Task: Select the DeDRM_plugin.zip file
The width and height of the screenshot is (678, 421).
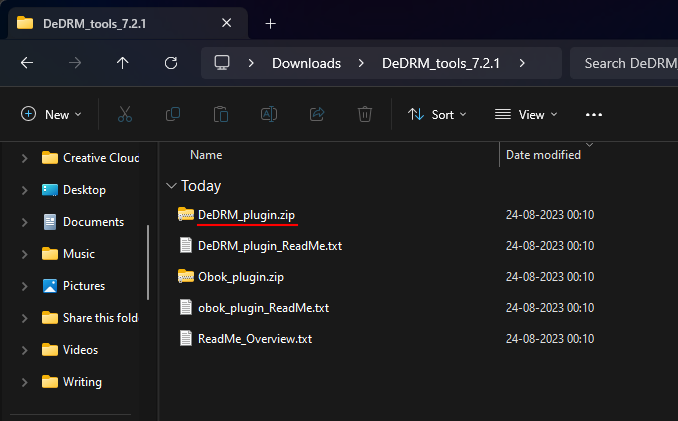Action: [246, 214]
